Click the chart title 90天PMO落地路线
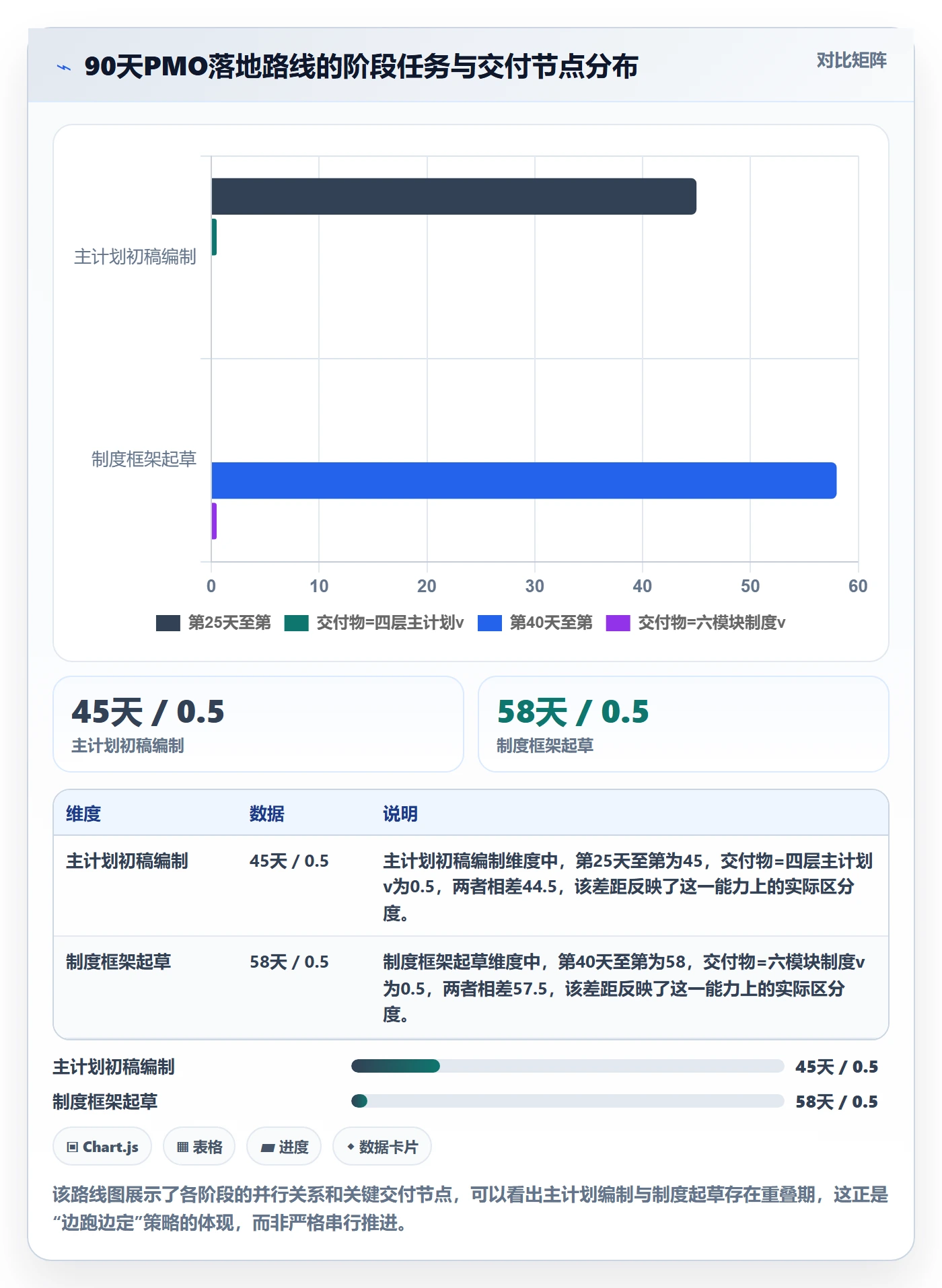Screen dimensions: 942x1288 pos(361,67)
